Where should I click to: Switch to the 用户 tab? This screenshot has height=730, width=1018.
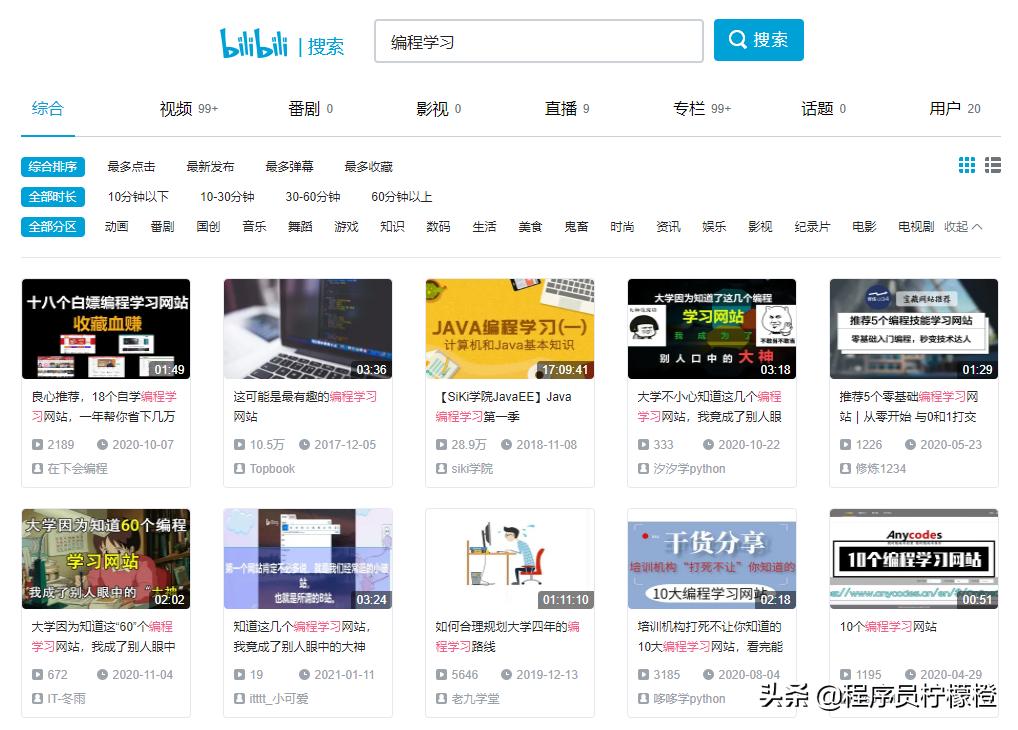click(945, 108)
